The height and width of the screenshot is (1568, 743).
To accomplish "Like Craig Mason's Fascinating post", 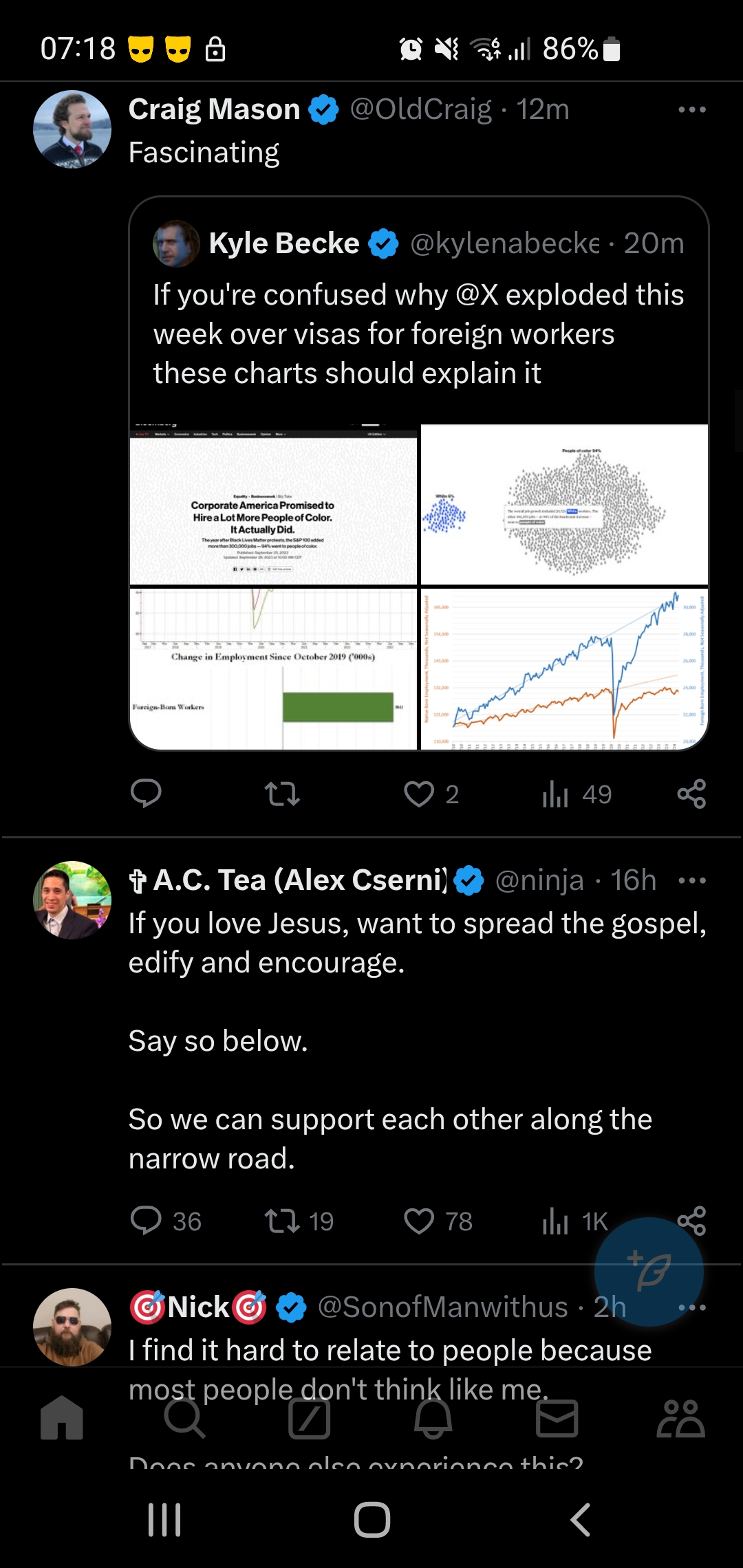I will point(431,794).
